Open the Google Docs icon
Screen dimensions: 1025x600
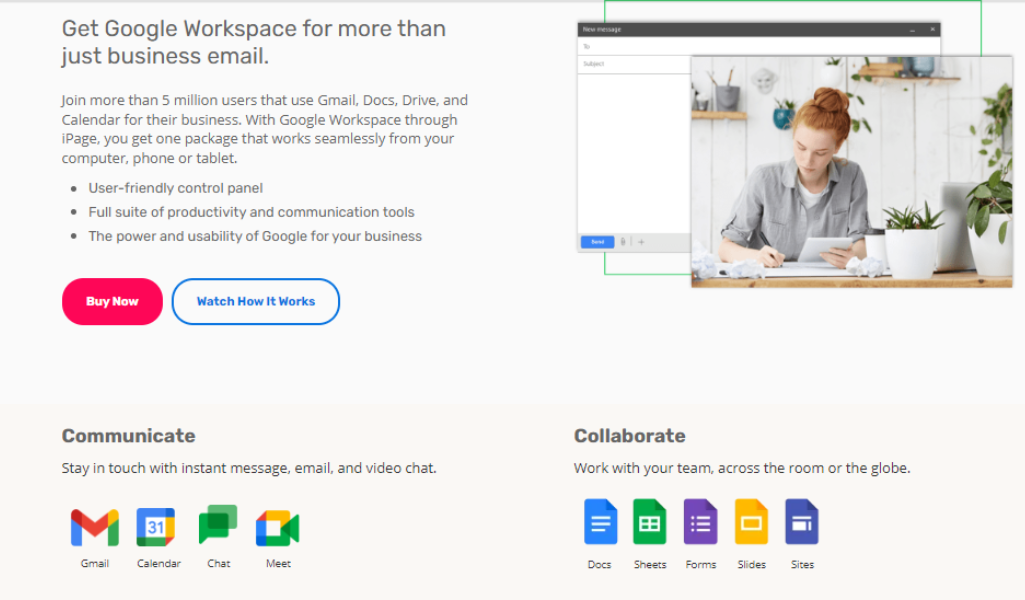coord(600,522)
